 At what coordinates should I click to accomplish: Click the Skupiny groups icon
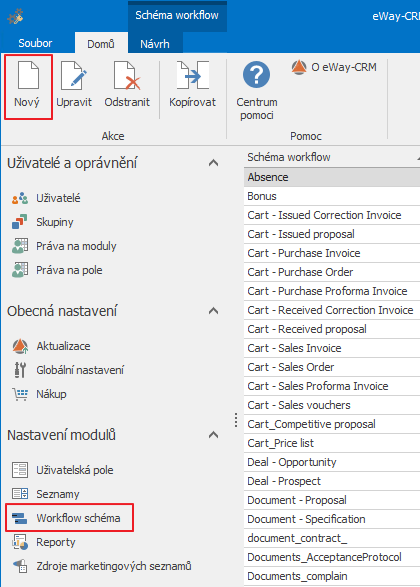(x=20, y=222)
